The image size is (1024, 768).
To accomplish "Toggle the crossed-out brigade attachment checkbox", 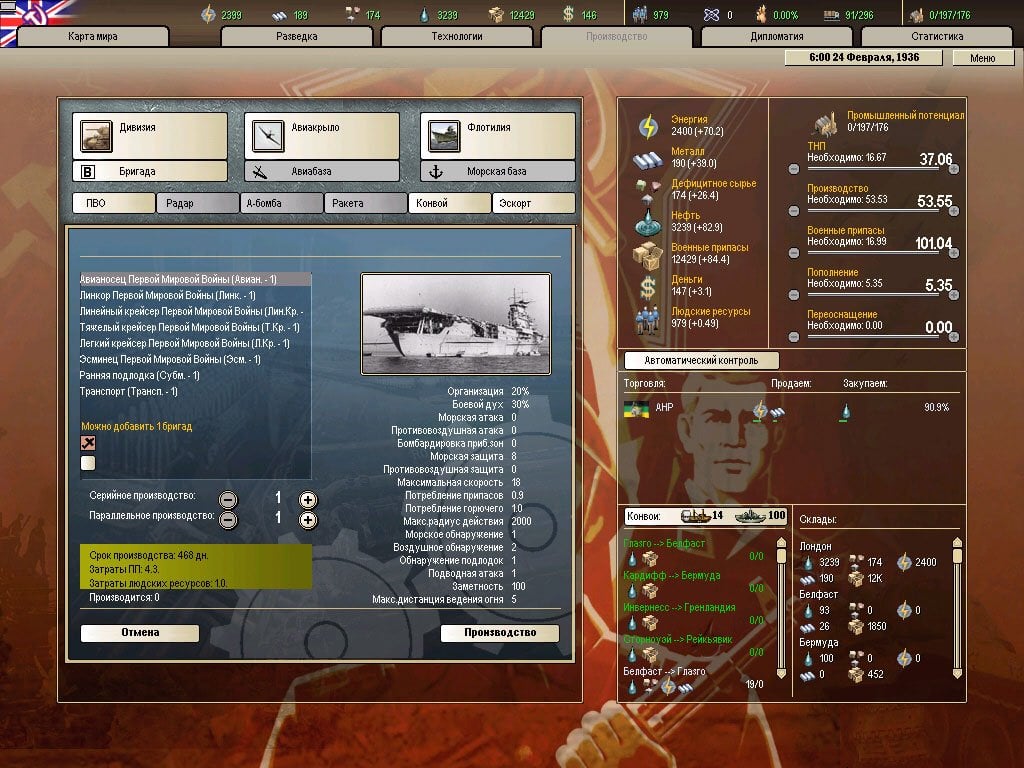I will [88, 443].
